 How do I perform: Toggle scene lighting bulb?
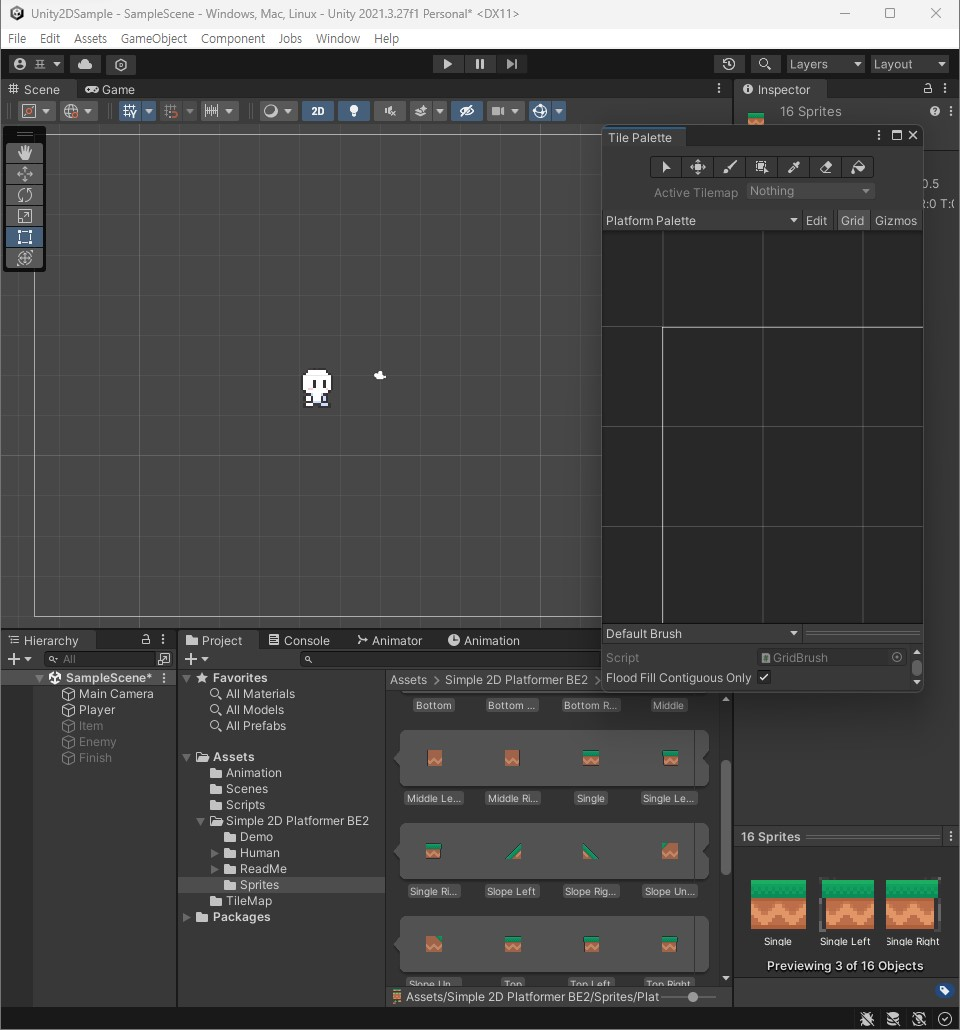[354, 111]
